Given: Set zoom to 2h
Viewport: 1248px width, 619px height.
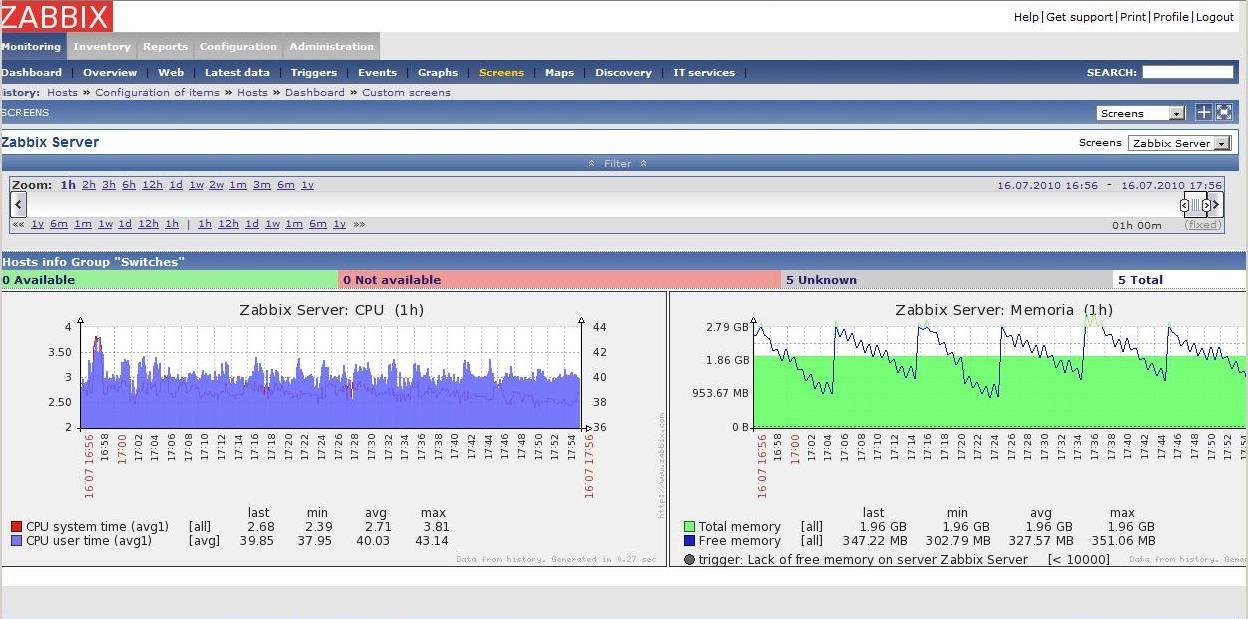Looking at the screenshot, I should pyautogui.click(x=89, y=185).
